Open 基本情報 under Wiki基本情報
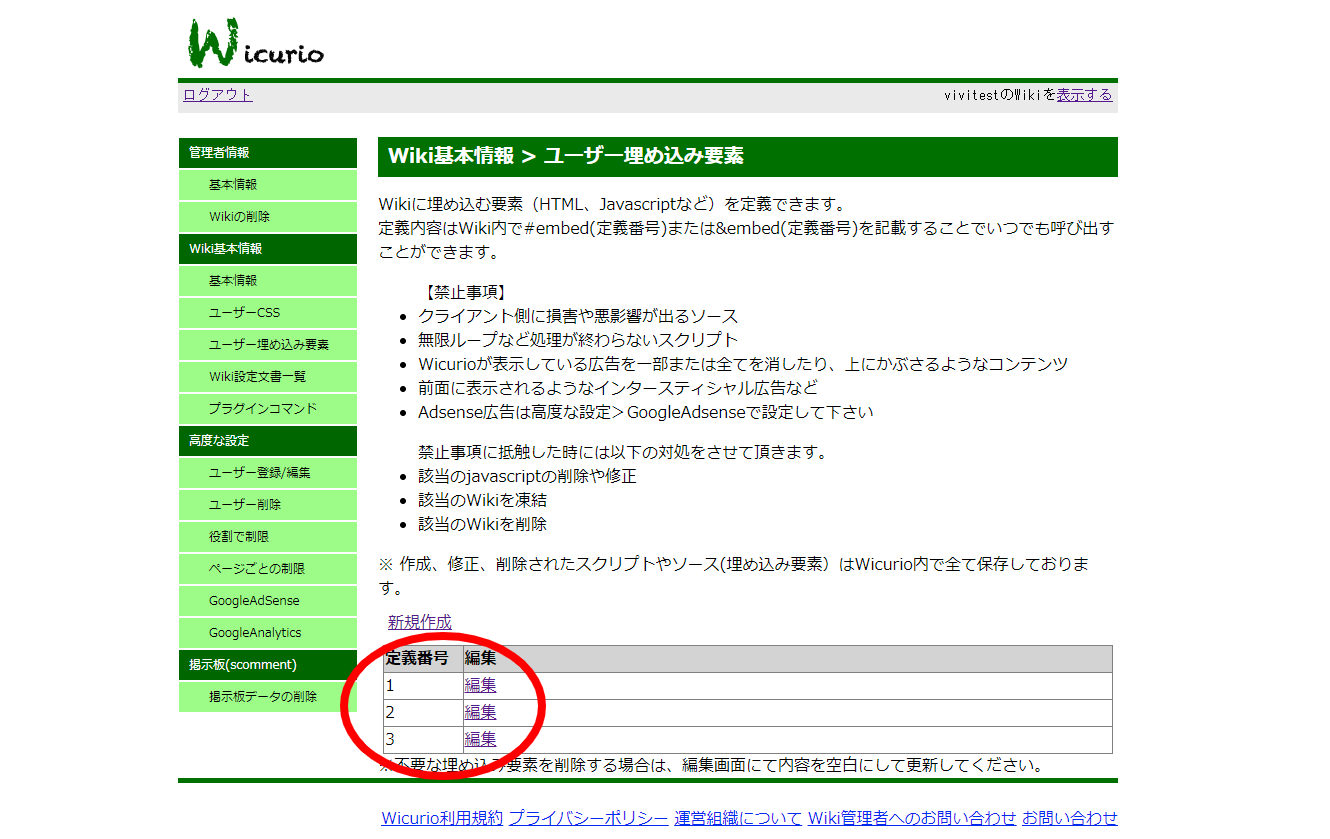1330x839 pixels. pos(233,281)
